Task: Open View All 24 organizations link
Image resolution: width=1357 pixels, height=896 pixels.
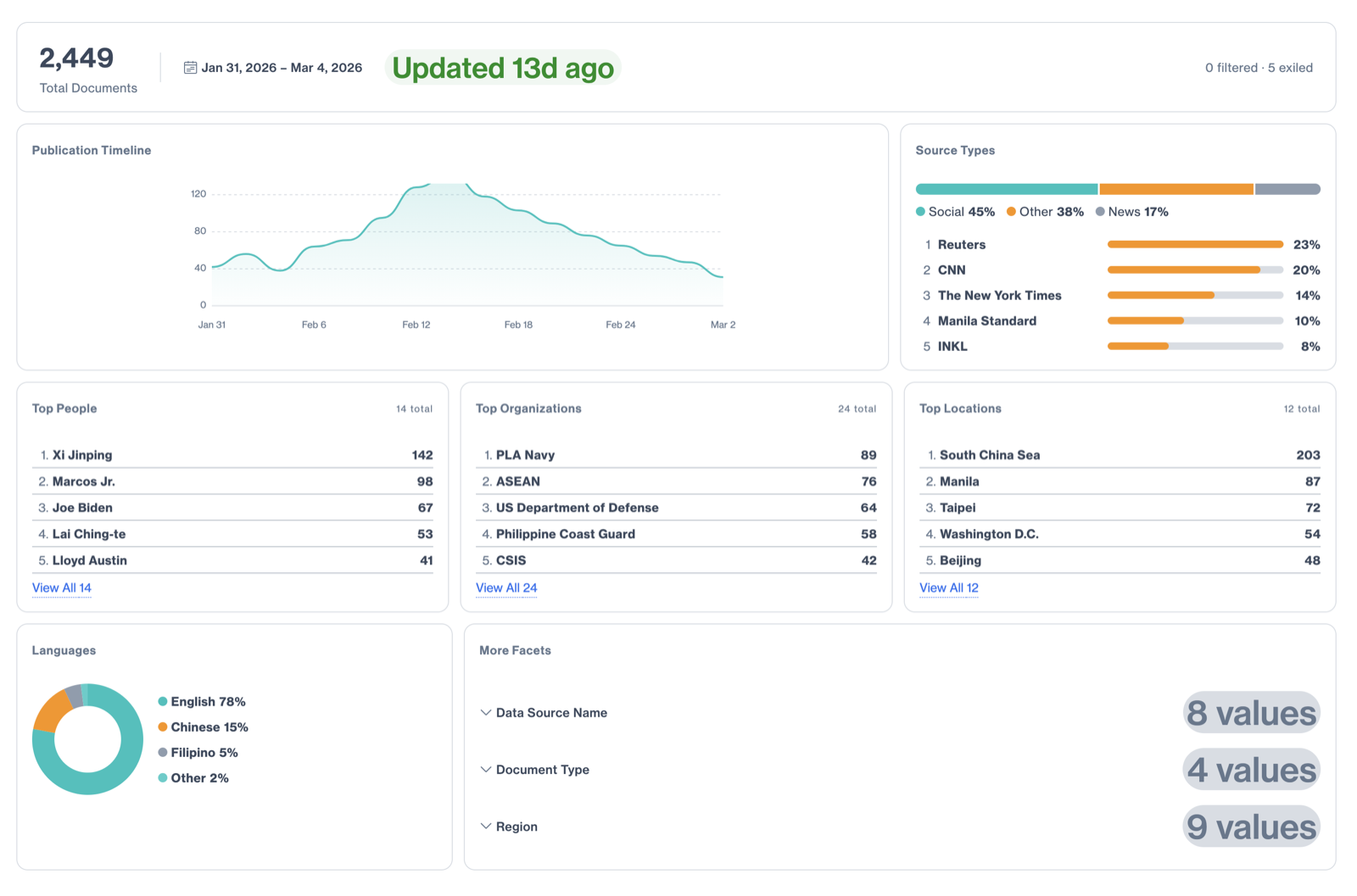Action: pyautogui.click(x=506, y=587)
